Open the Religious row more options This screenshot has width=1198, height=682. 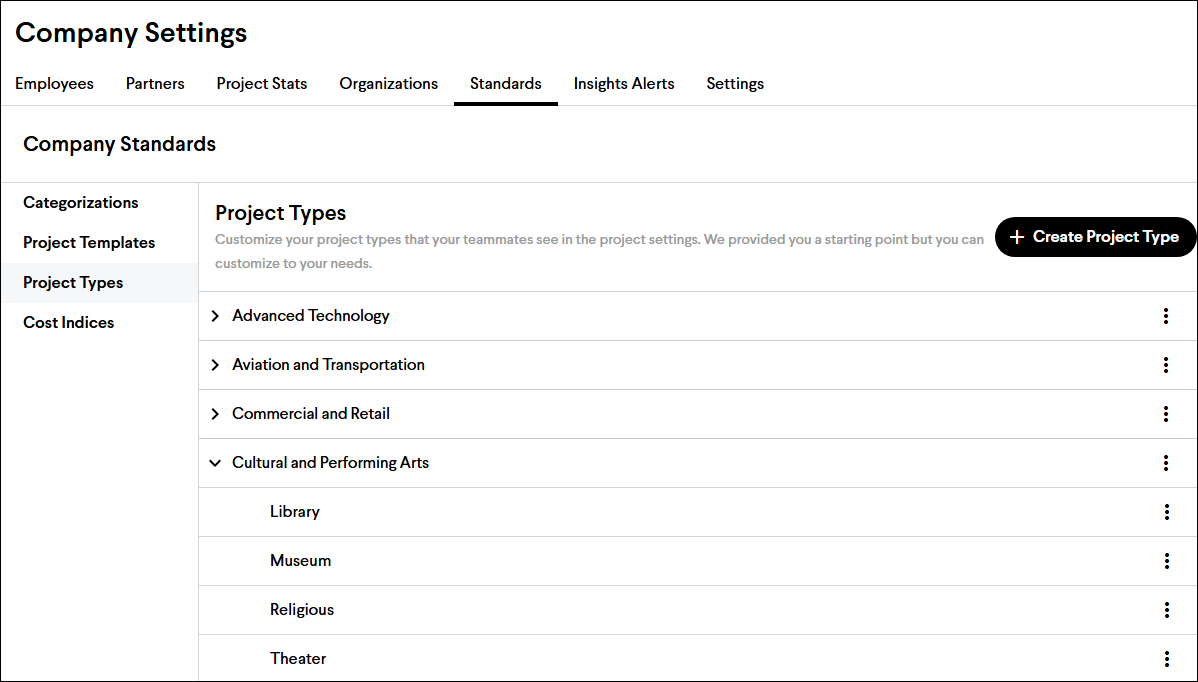click(1166, 610)
